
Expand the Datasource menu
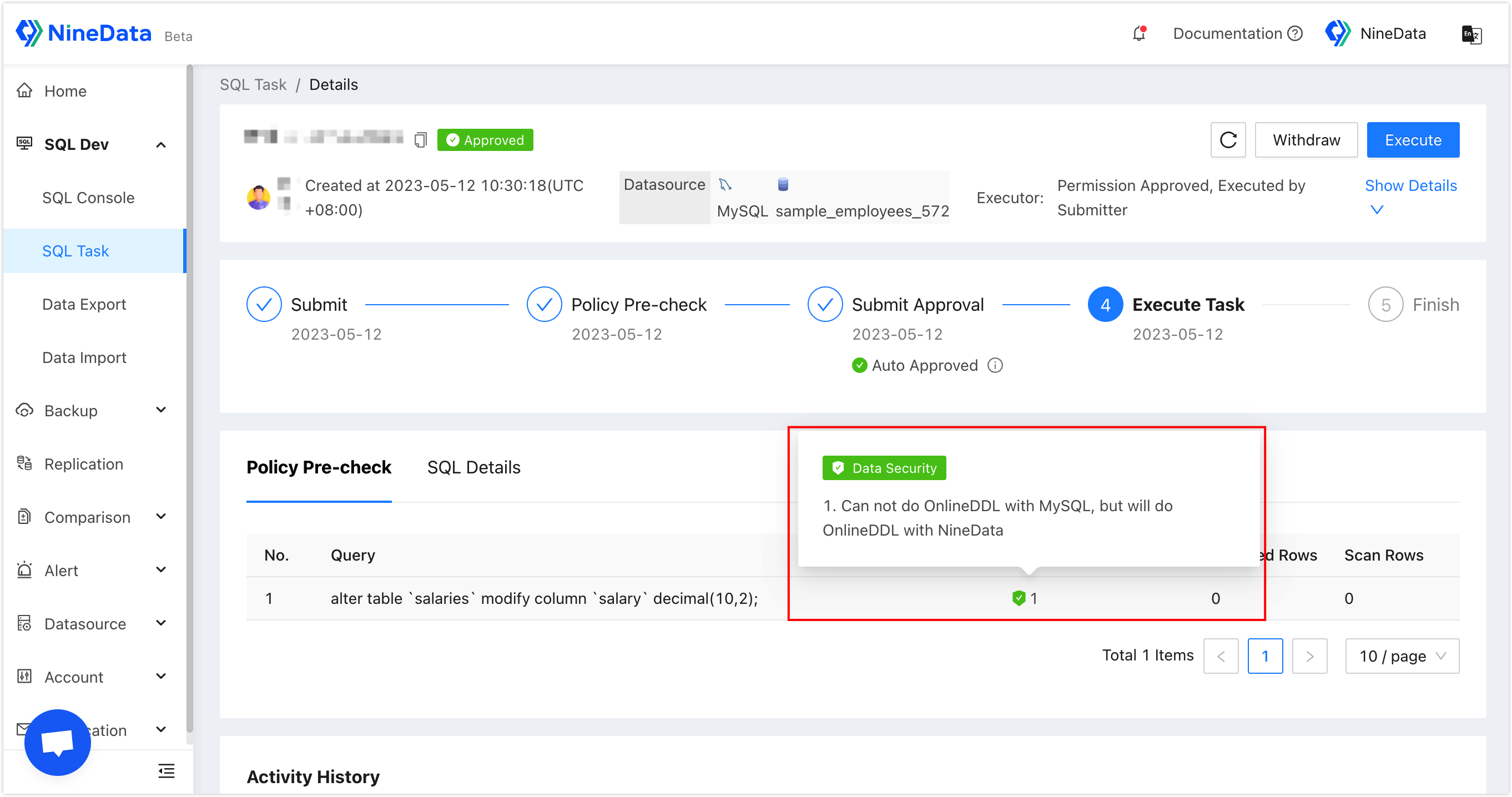161,623
